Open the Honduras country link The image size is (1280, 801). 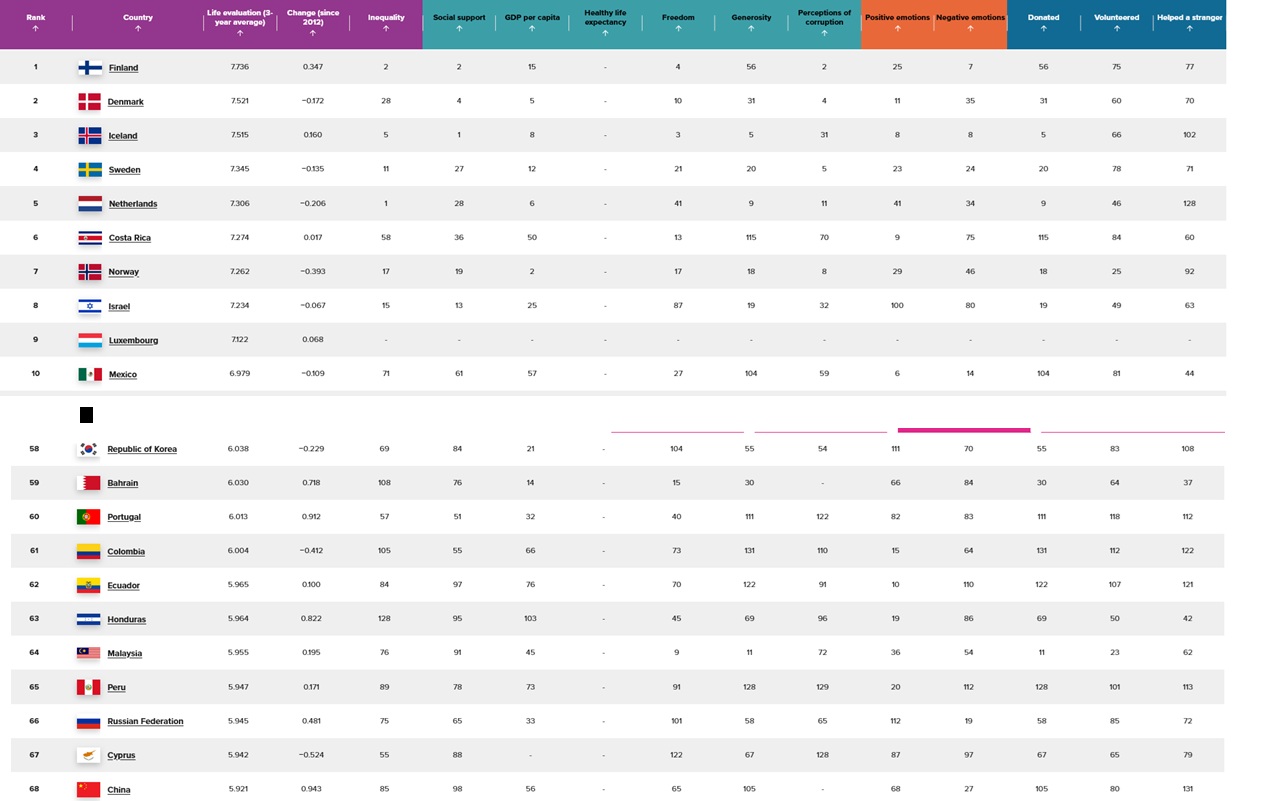[x=127, y=619]
